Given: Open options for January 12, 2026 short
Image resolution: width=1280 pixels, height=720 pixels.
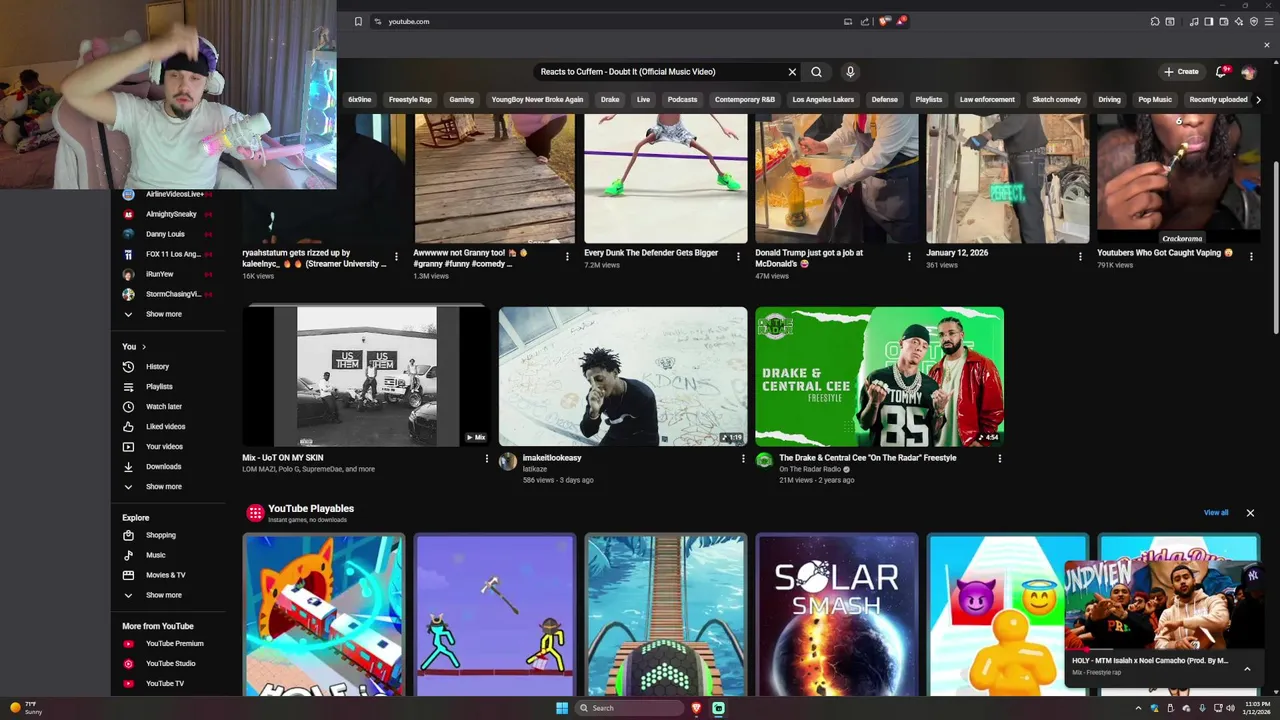Looking at the screenshot, I should point(1080,257).
